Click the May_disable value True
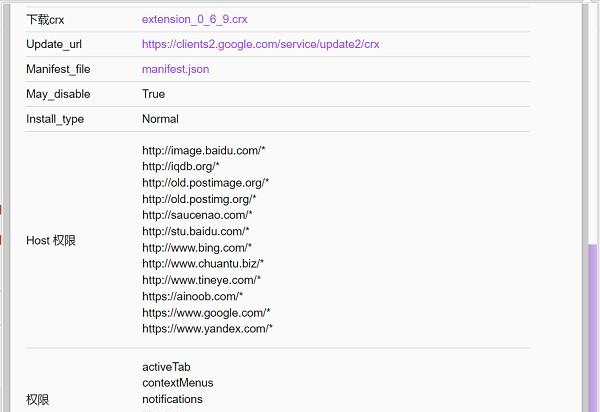Image resolution: width=600 pixels, height=412 pixels. point(153,94)
